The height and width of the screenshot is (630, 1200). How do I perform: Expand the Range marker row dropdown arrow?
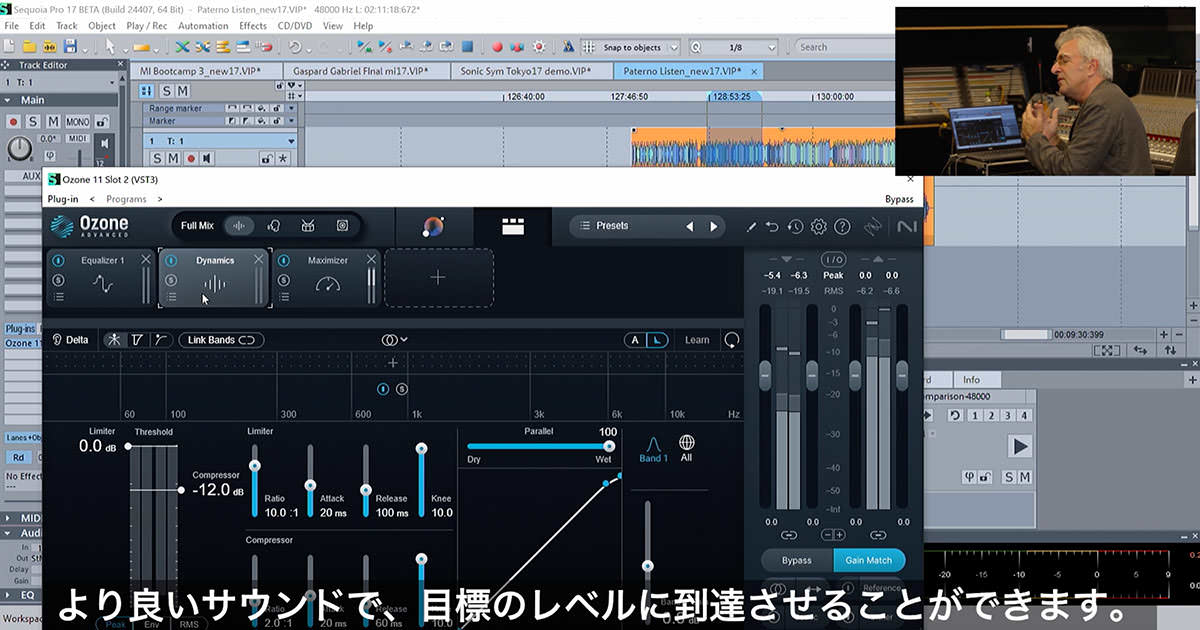[x=291, y=108]
